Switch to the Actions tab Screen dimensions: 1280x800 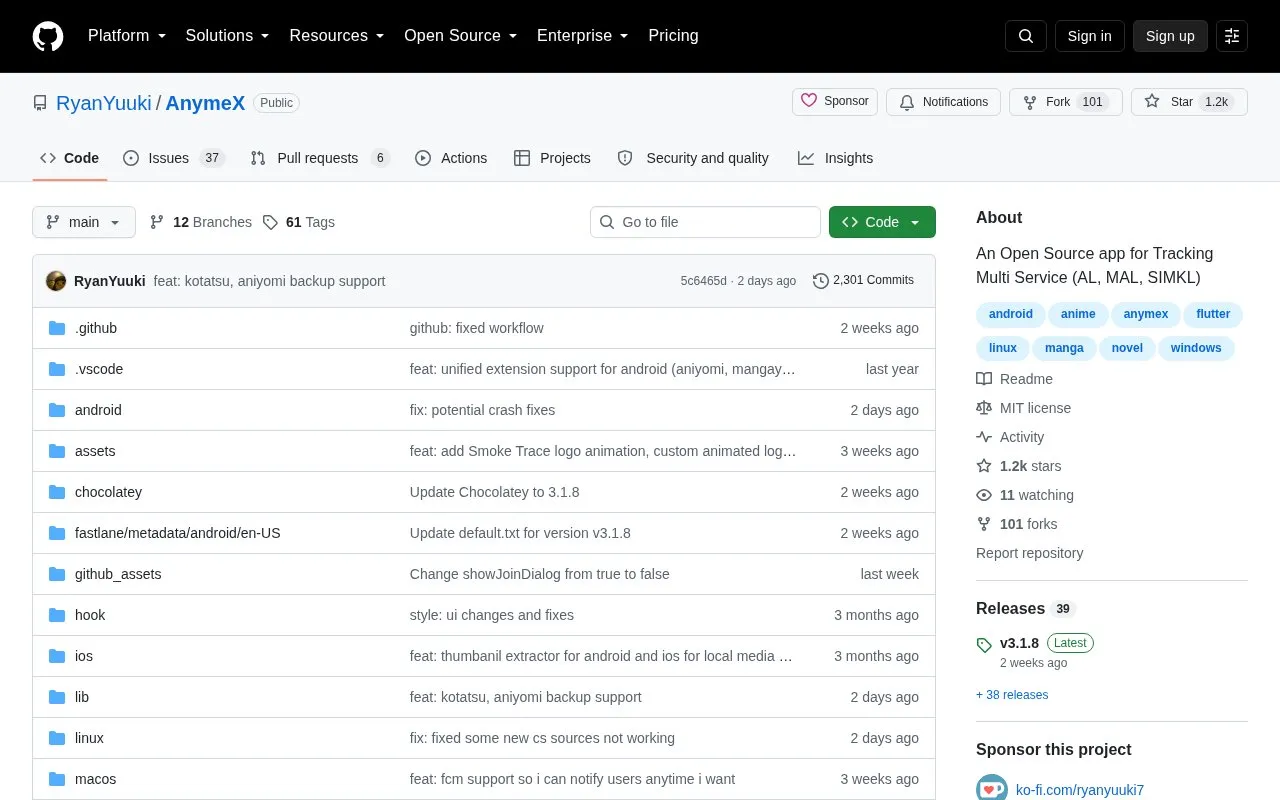coord(451,158)
